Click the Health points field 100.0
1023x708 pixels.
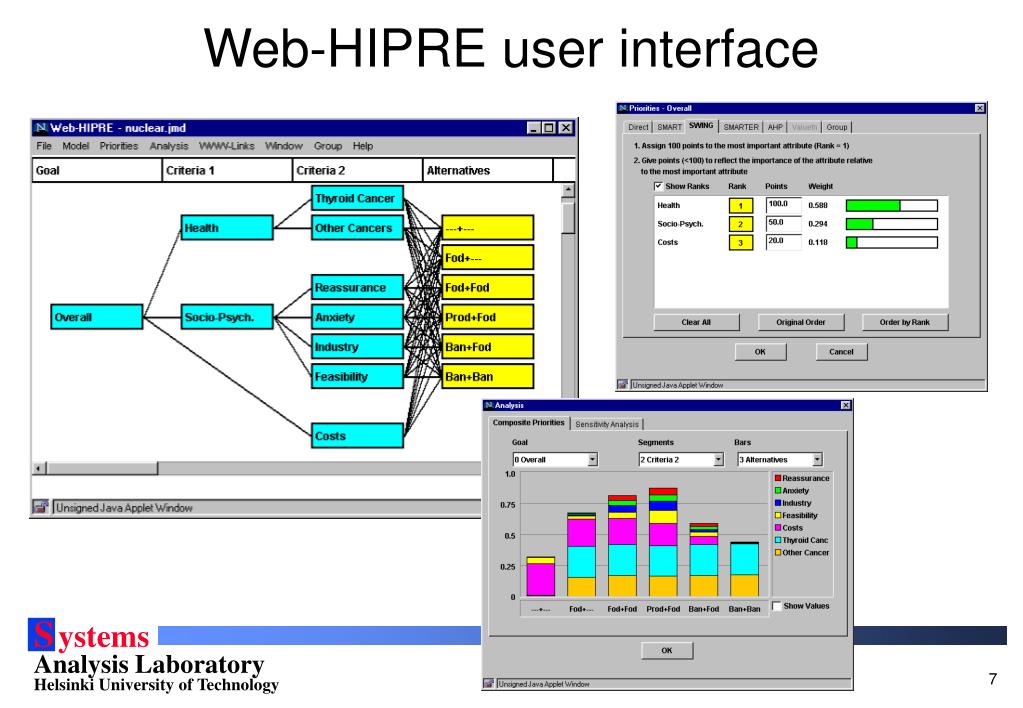783,205
